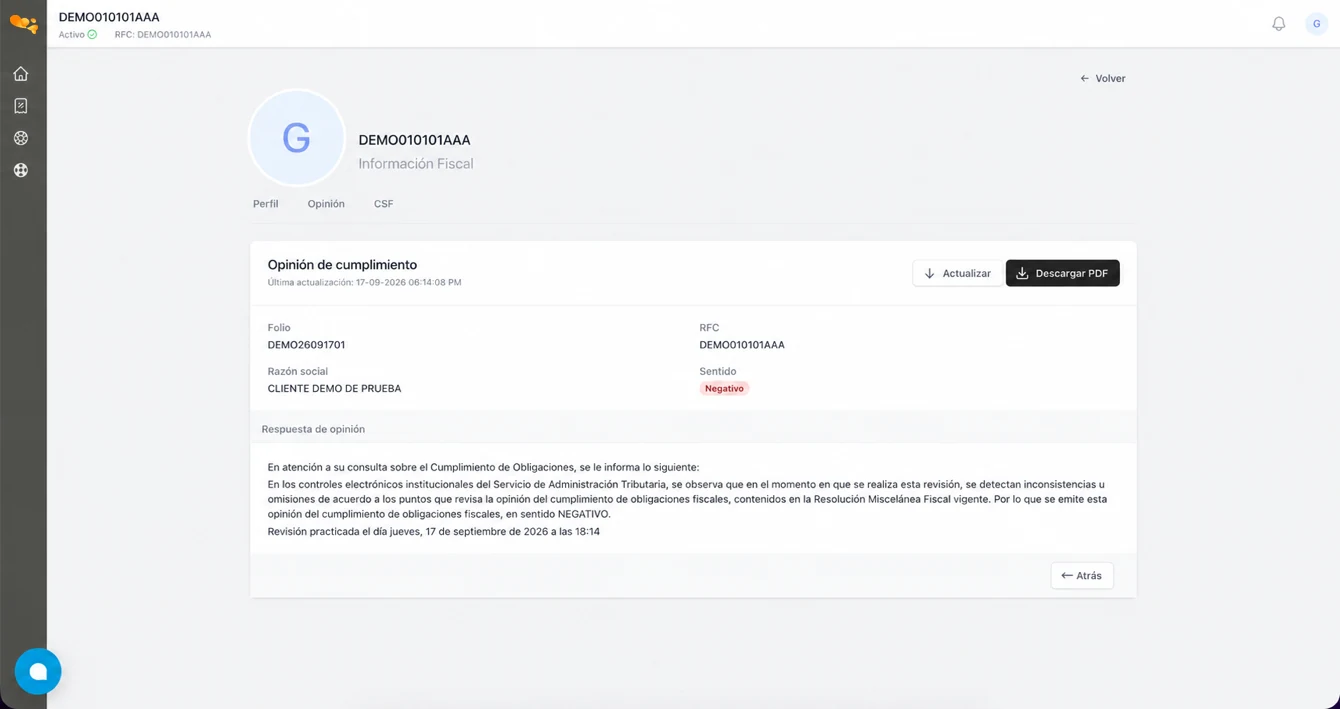This screenshot has width=1340, height=709.
Task: Click the Actualizar button
Action: click(957, 273)
